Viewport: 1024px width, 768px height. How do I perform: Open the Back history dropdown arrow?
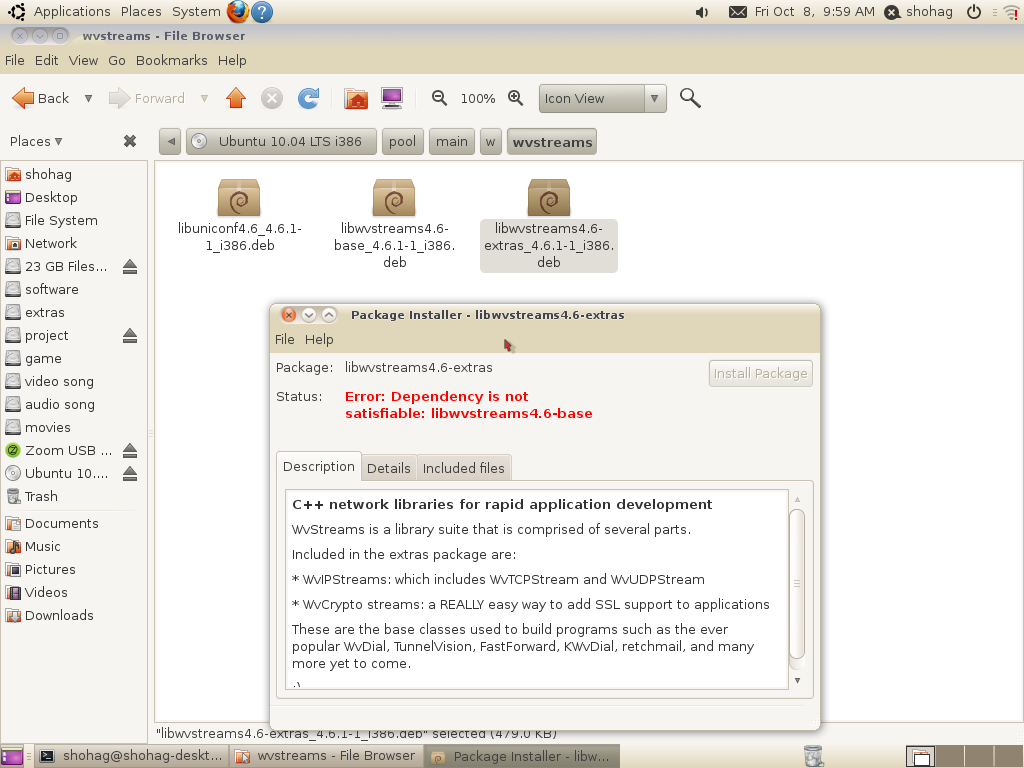[88, 99]
